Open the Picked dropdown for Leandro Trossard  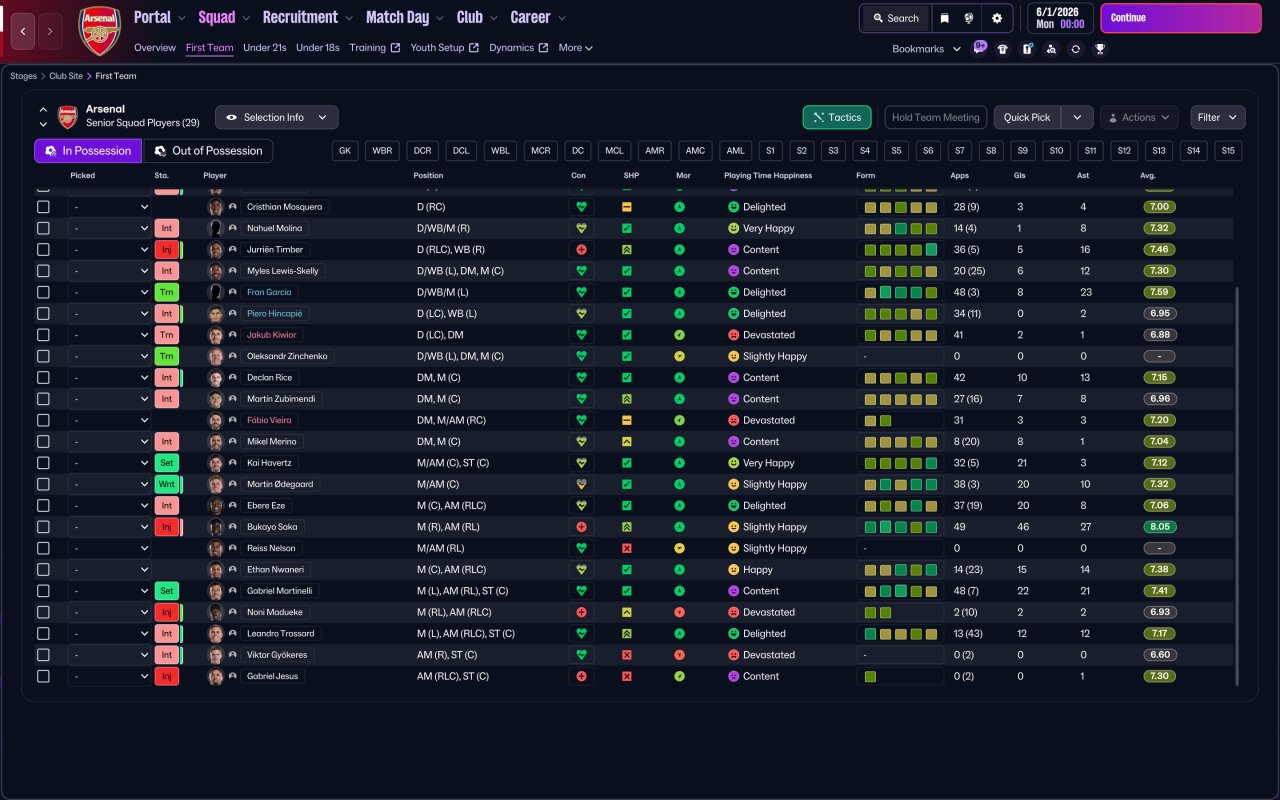(110, 634)
